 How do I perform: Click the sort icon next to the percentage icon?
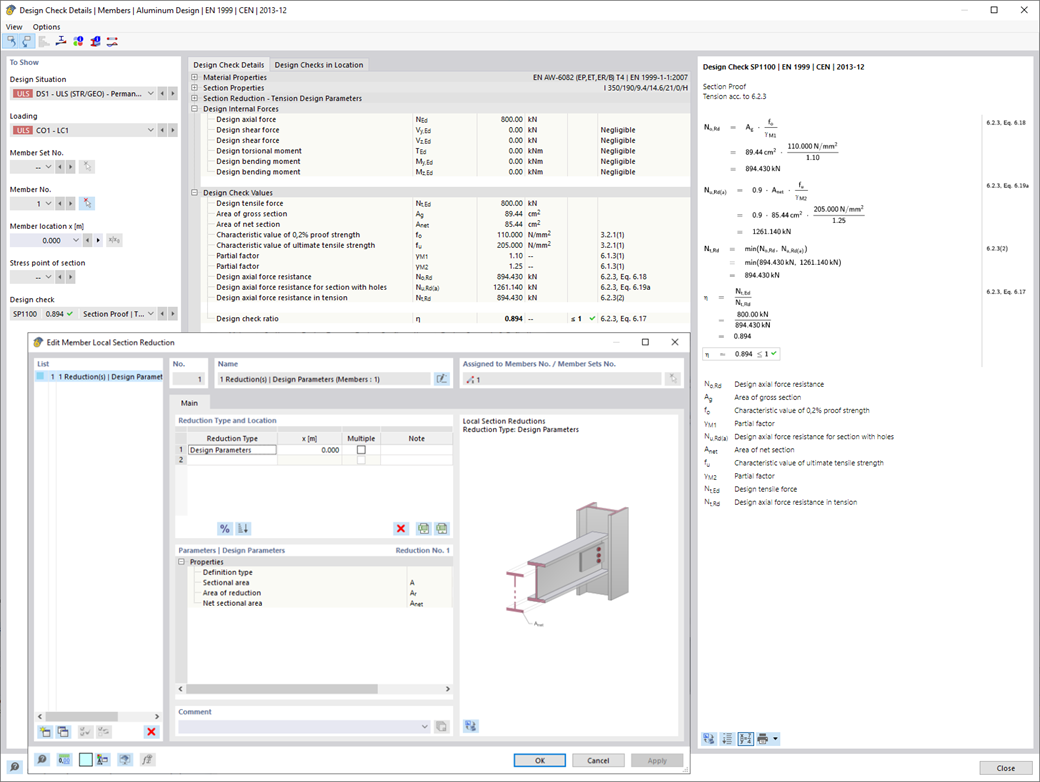point(245,528)
